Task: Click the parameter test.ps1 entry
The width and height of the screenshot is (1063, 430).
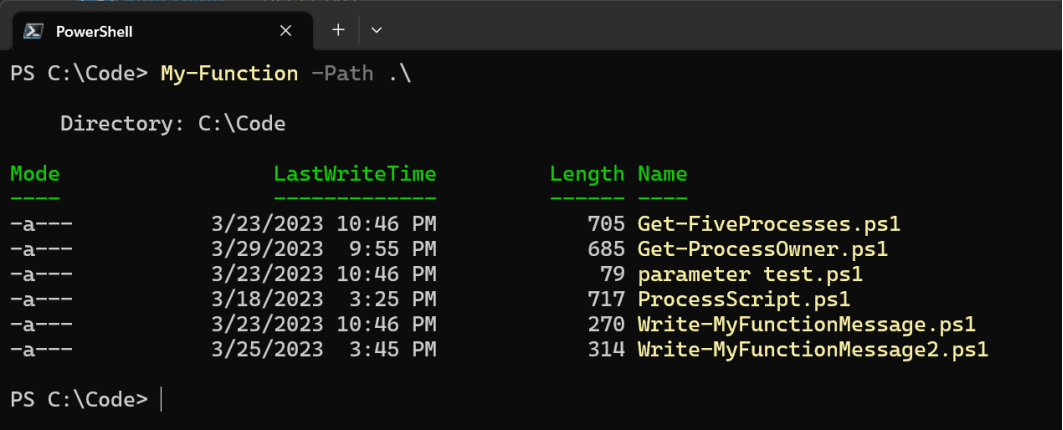Action: point(750,275)
